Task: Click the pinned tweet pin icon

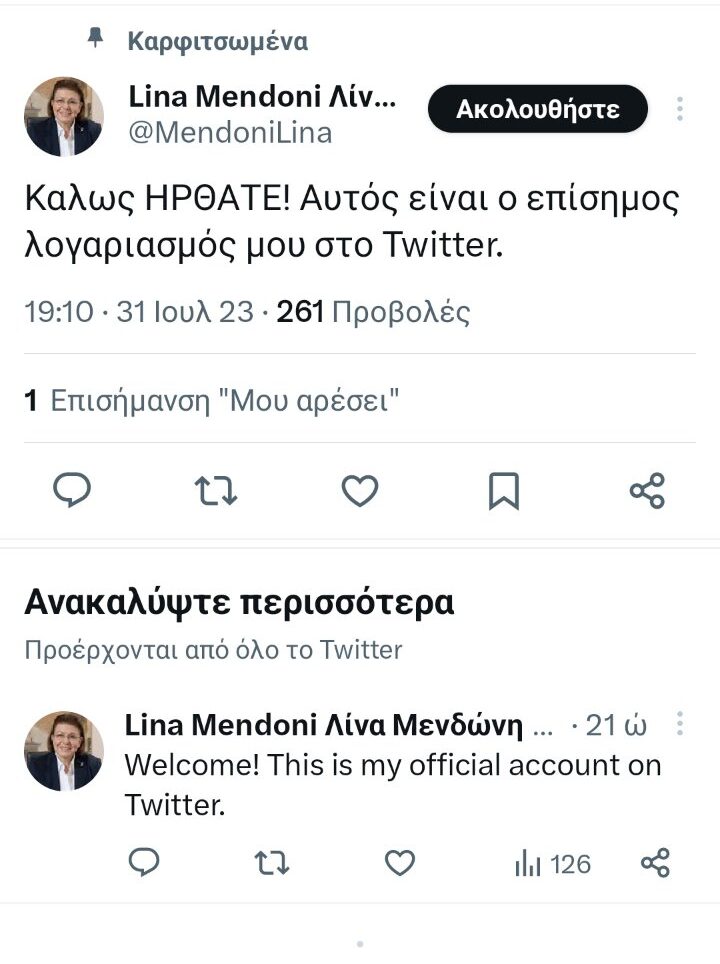Action: click(x=96, y=39)
